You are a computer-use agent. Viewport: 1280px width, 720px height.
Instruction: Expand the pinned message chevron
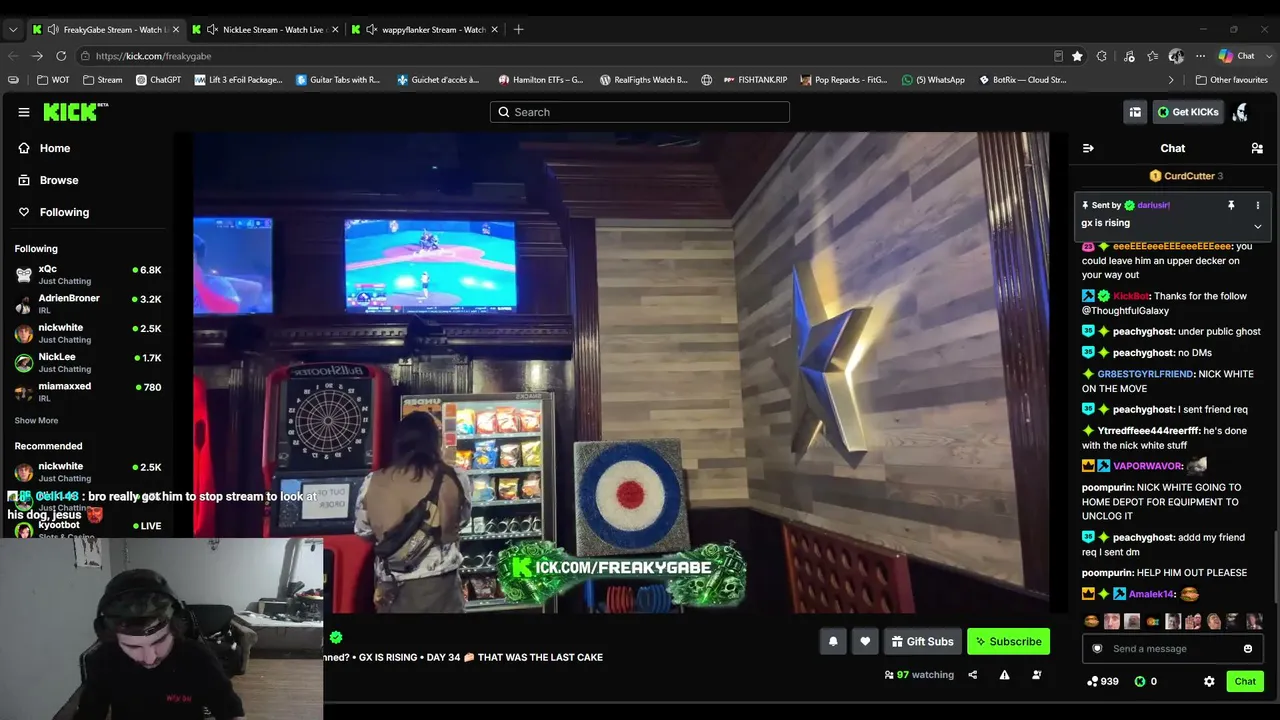click(x=1258, y=226)
